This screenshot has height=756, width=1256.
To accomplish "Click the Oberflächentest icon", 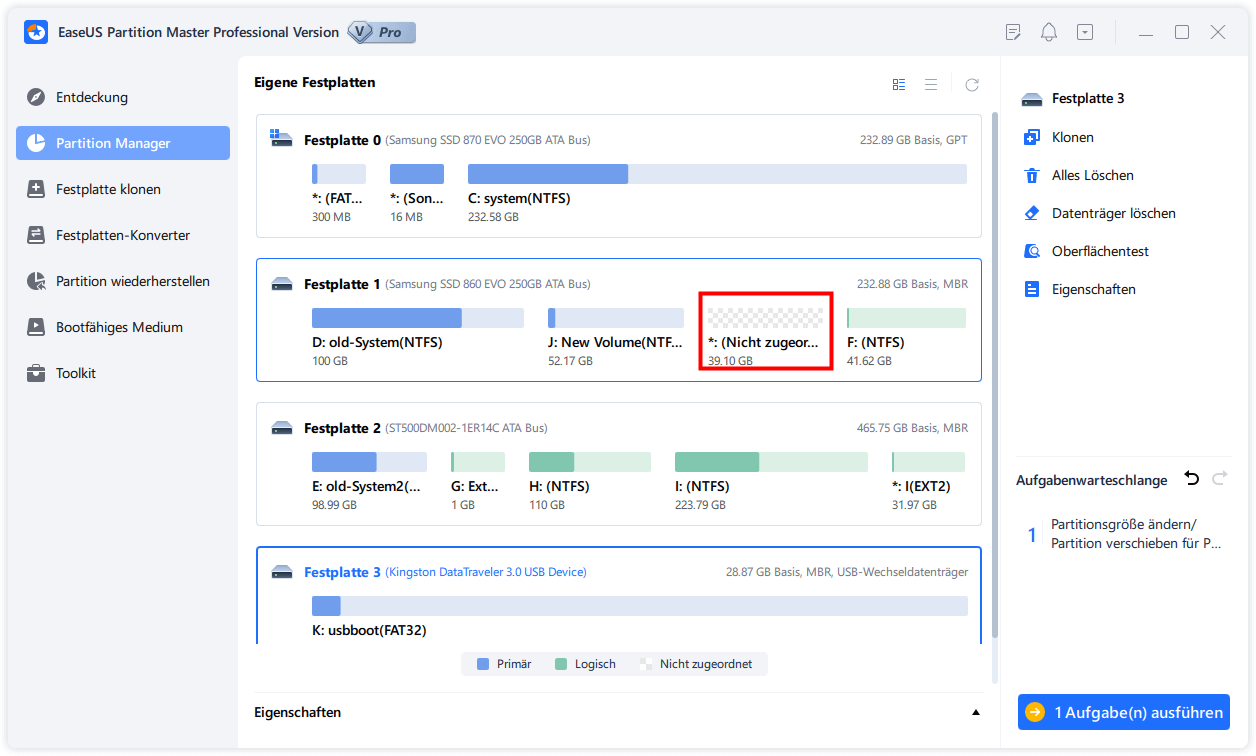I will coord(1032,251).
